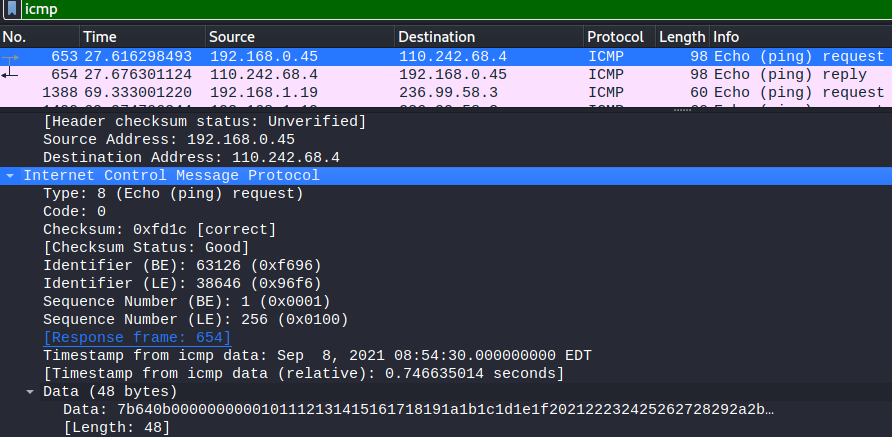892x437 pixels.
Task: Sort packets by Protocol column header
Action: point(620,37)
